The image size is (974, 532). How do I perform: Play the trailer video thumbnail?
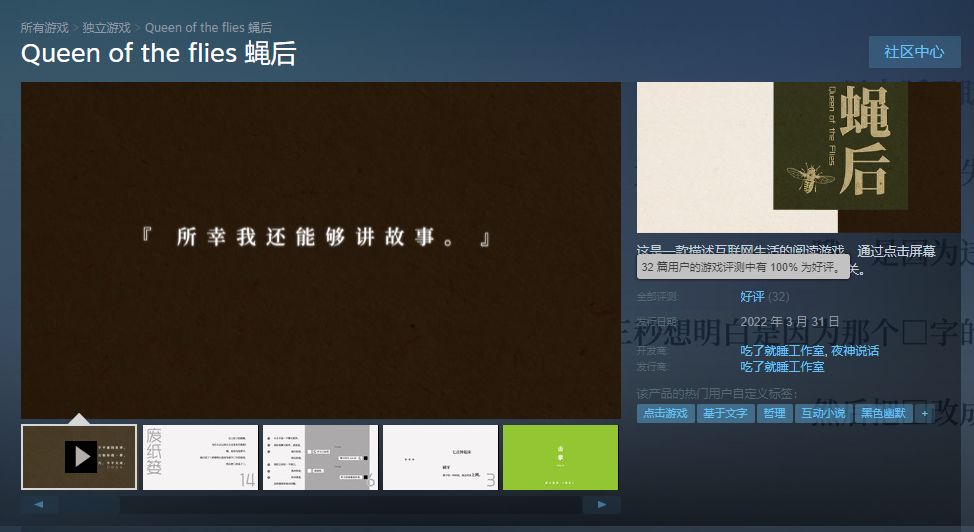[79, 457]
